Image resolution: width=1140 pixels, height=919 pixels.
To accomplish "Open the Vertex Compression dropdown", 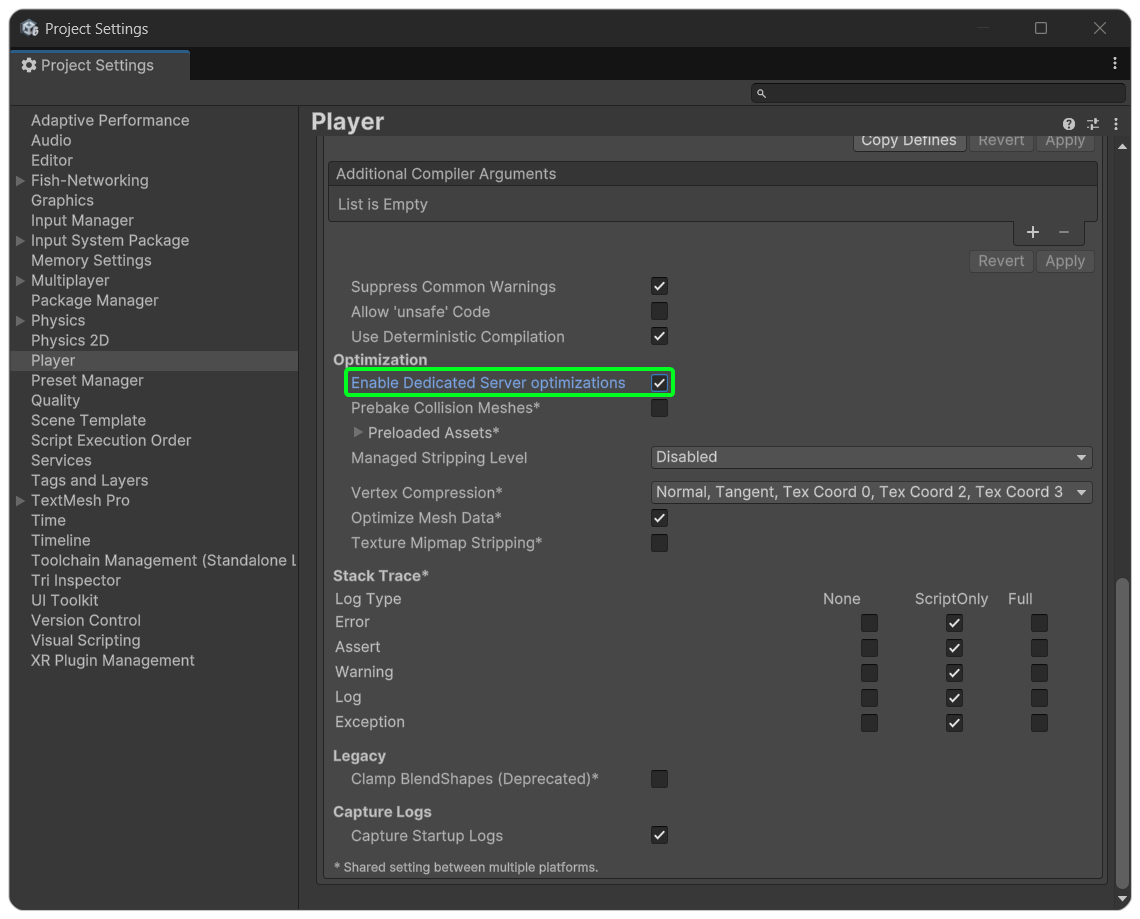I will pyautogui.click(x=871, y=492).
